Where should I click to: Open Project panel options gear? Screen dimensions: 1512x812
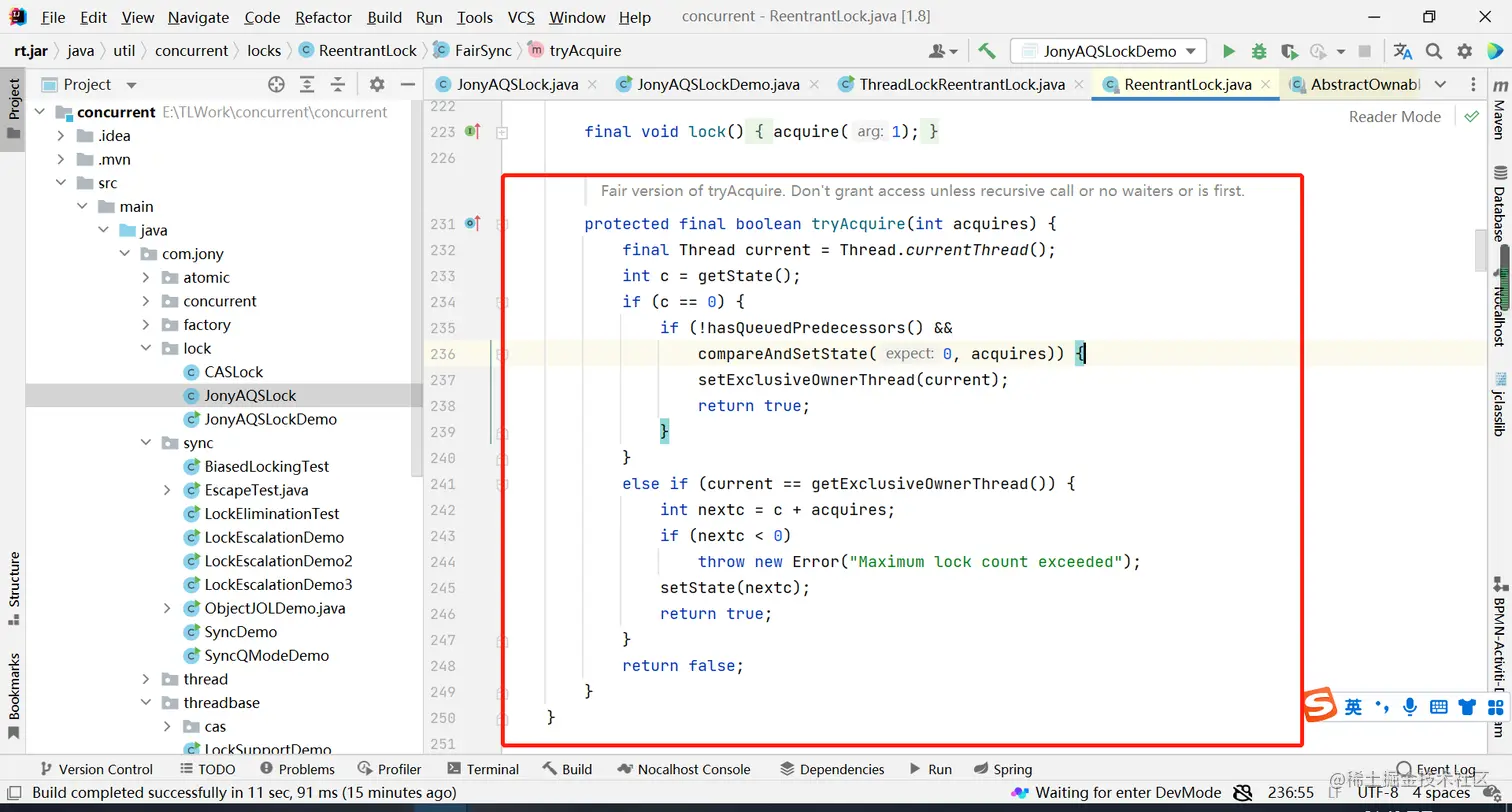pos(377,85)
